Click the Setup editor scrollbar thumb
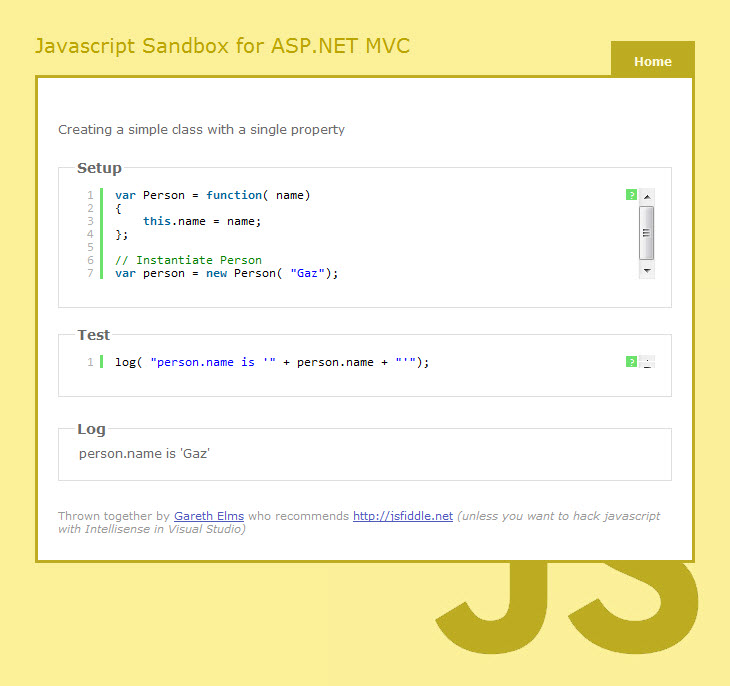The height and width of the screenshot is (686, 730). [x=647, y=233]
